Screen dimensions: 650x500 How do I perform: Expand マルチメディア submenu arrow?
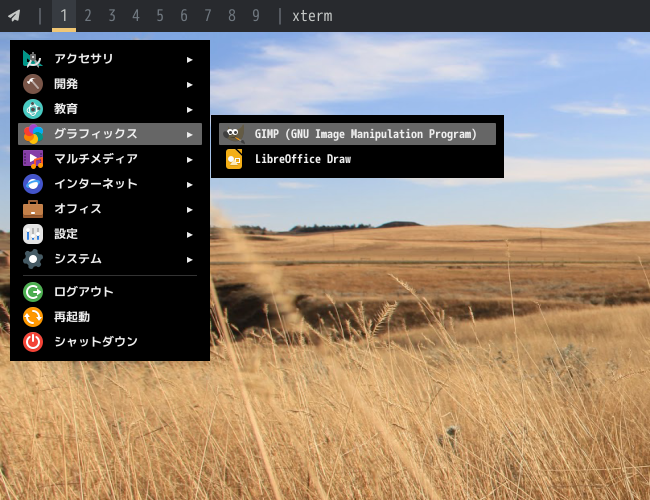(x=189, y=160)
